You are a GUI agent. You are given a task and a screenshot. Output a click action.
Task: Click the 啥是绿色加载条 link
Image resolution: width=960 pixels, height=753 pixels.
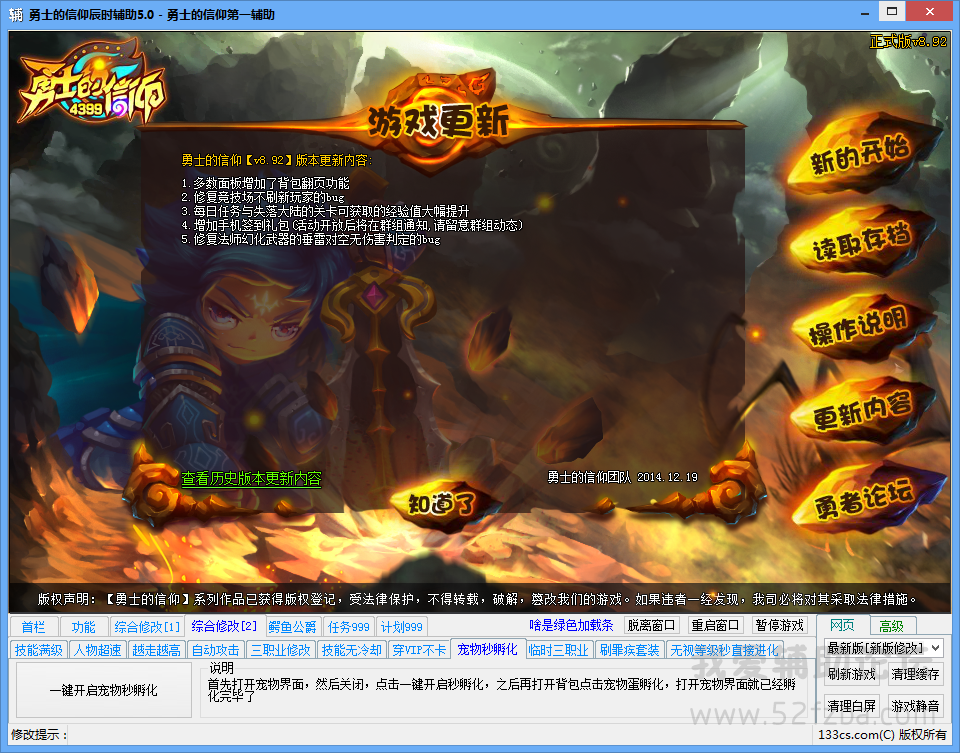[x=571, y=625]
